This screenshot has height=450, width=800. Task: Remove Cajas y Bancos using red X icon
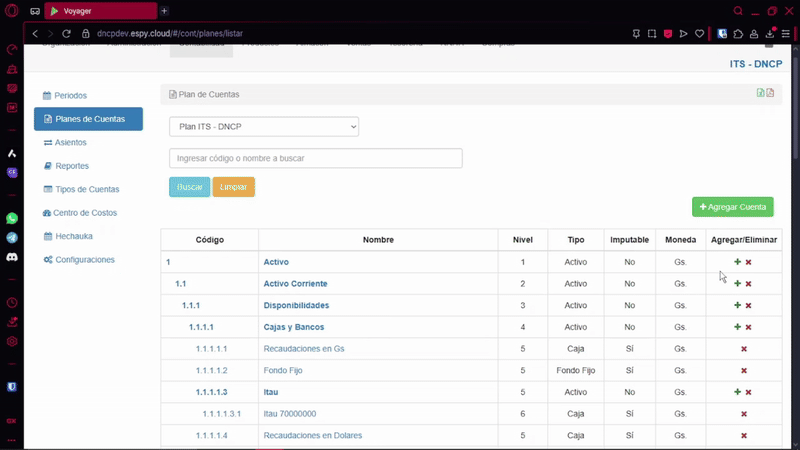(x=748, y=327)
